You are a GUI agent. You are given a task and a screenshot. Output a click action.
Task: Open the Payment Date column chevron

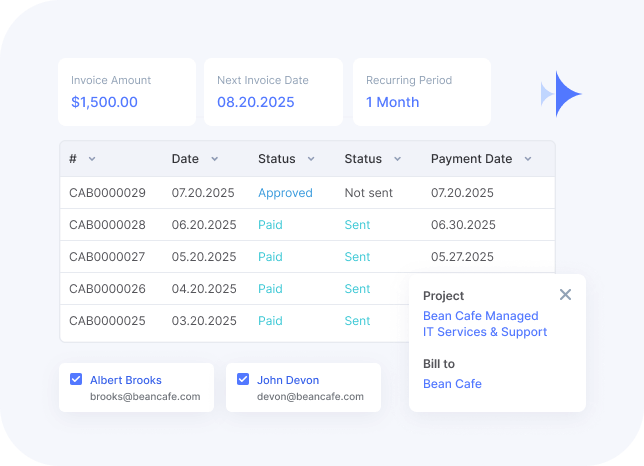tap(527, 159)
